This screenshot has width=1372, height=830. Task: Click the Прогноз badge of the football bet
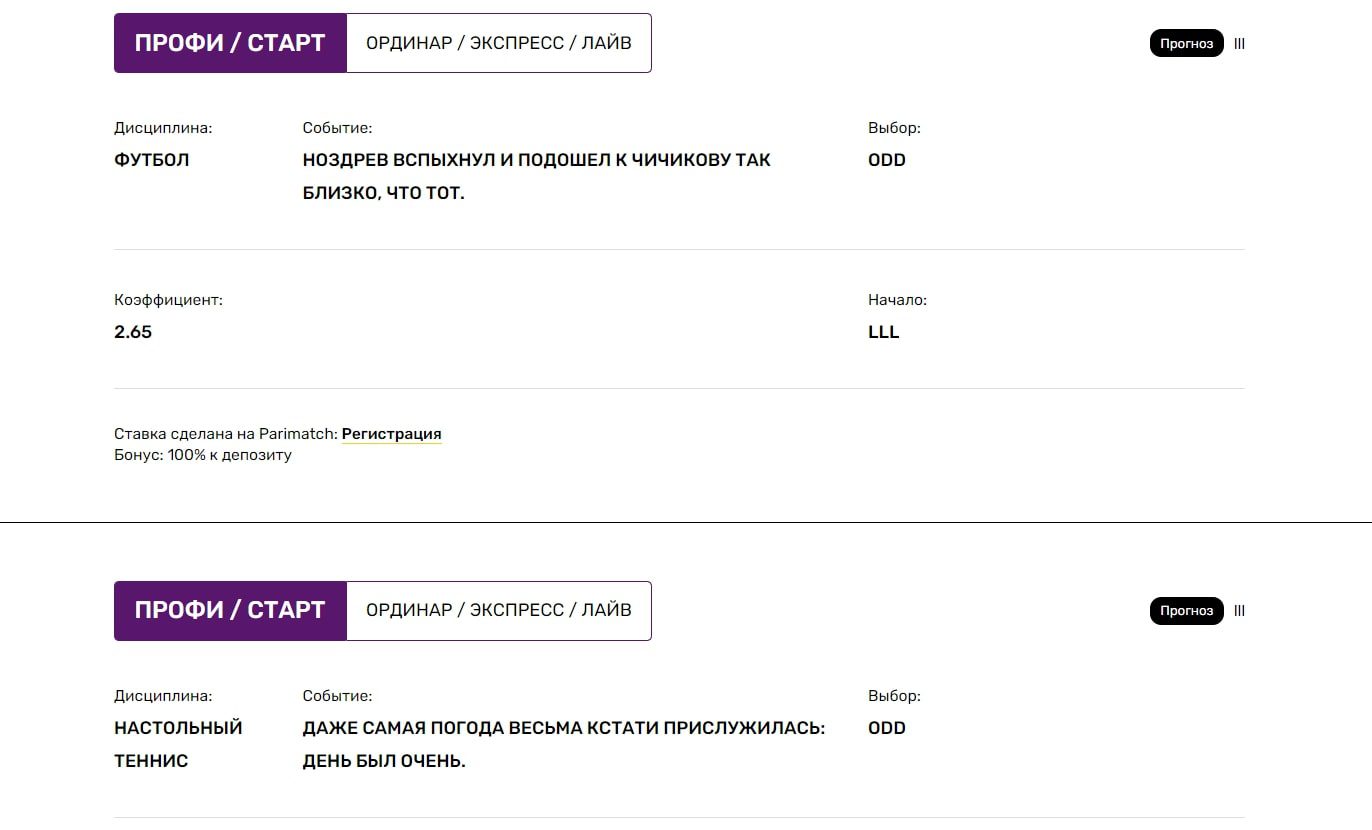click(x=1187, y=43)
